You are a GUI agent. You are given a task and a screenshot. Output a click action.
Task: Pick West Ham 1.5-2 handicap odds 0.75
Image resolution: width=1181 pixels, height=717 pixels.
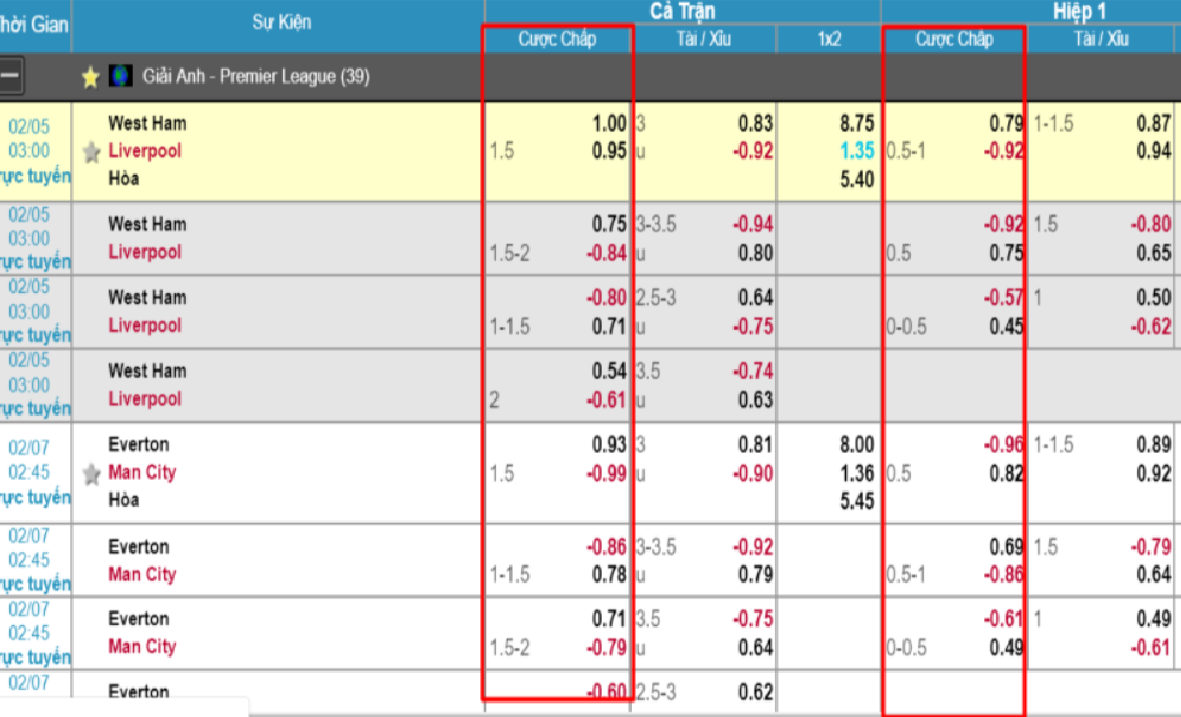point(609,224)
